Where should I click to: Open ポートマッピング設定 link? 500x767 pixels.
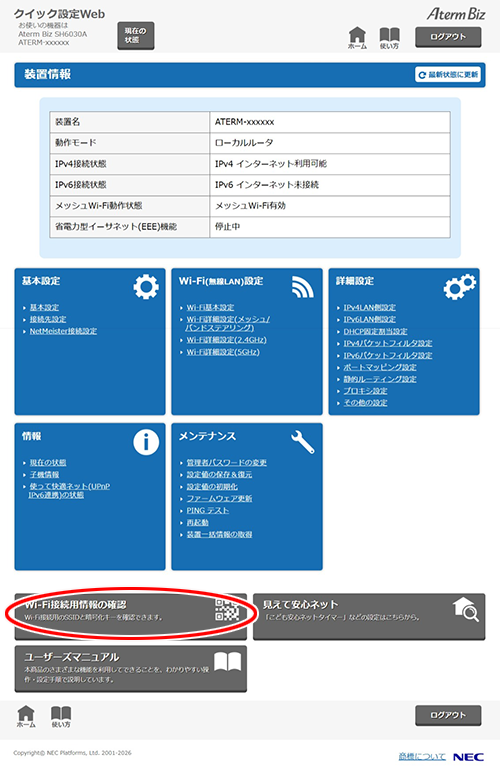click(x=380, y=367)
